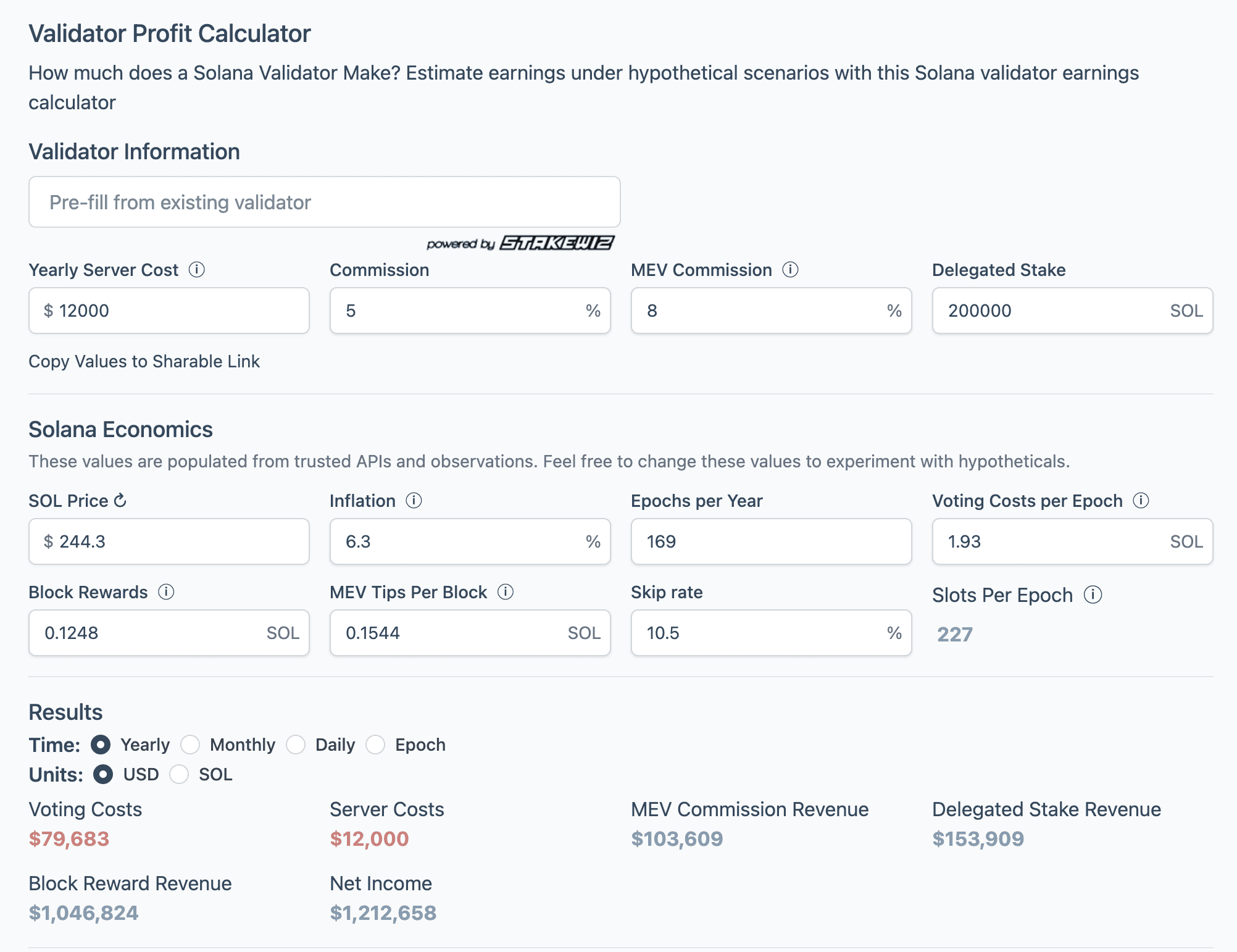
Task: Select the Monthly time radio button
Action: pos(190,745)
